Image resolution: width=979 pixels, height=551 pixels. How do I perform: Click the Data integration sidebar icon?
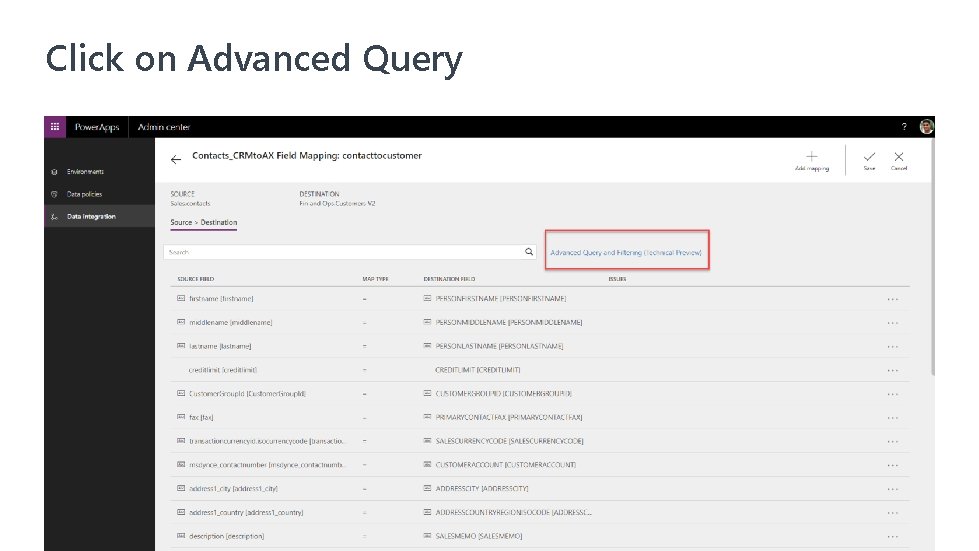[54, 217]
